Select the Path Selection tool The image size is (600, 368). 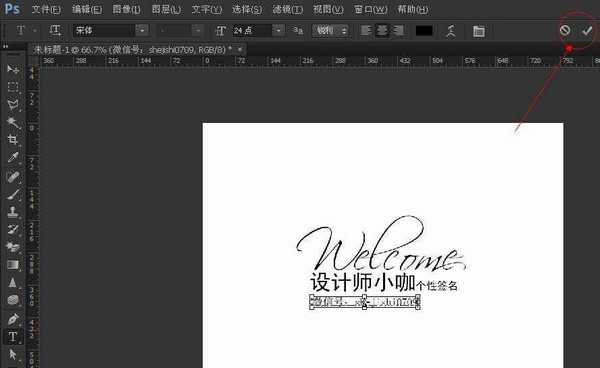[13, 354]
